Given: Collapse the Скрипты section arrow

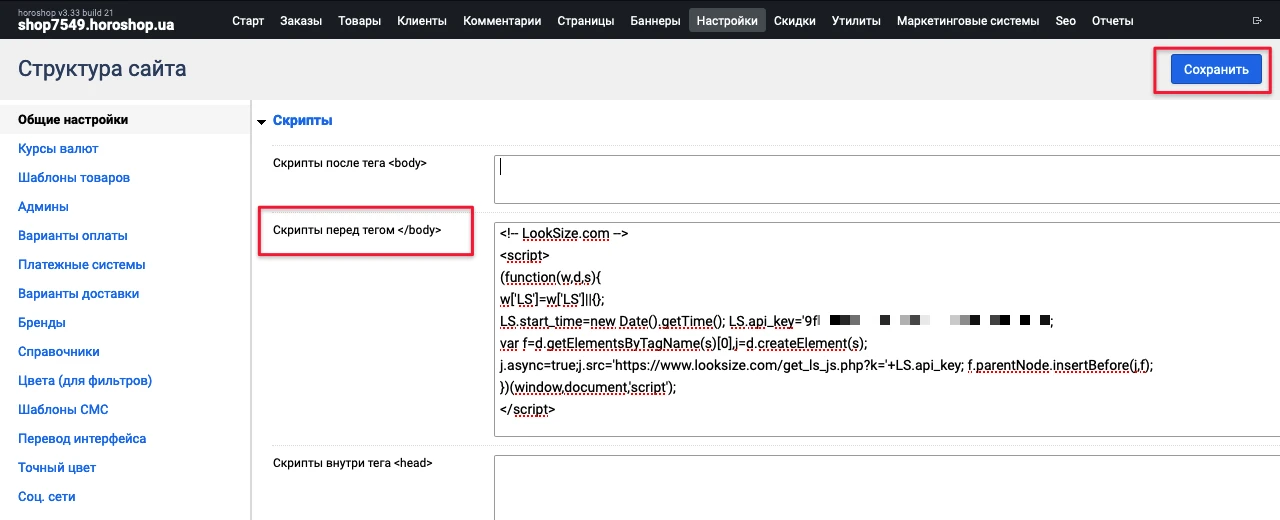Looking at the screenshot, I should [262, 121].
